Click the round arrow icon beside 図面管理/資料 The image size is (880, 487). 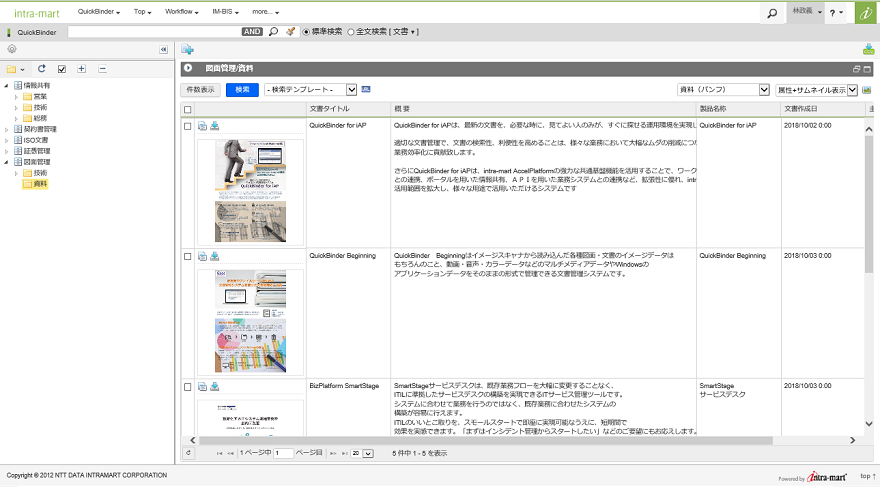[x=188, y=68]
